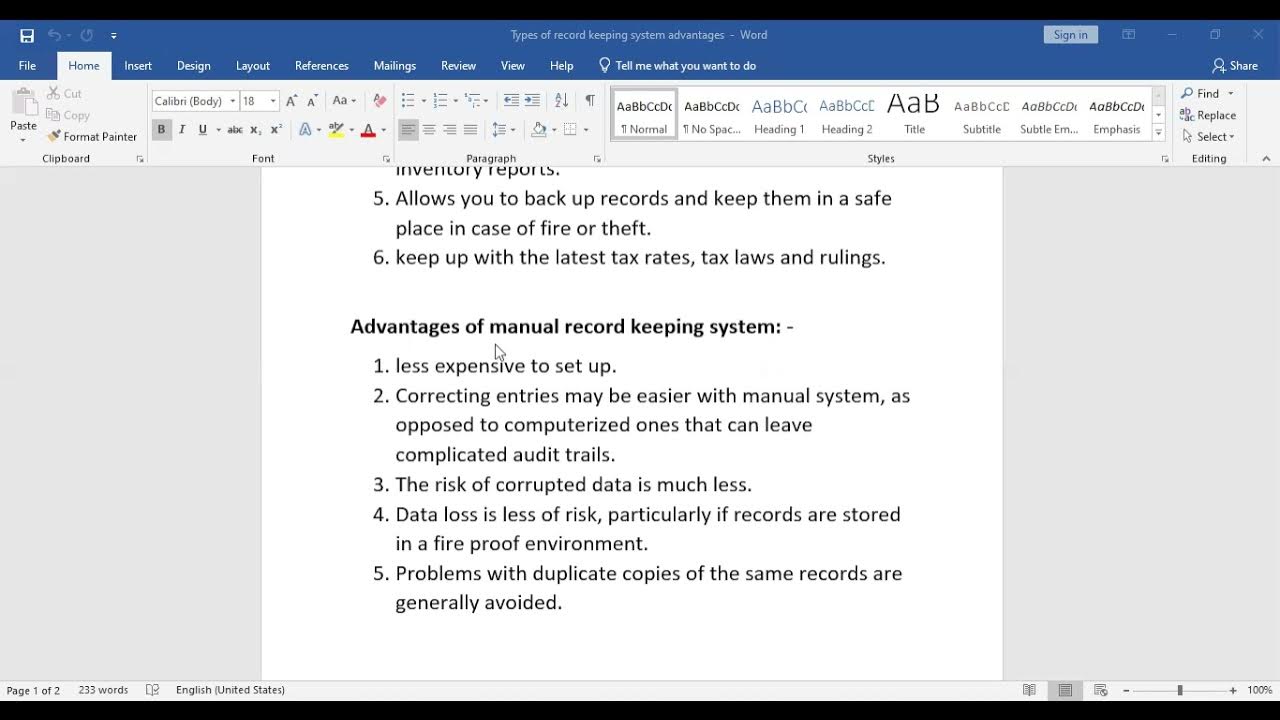Align text to the right

click(x=450, y=130)
